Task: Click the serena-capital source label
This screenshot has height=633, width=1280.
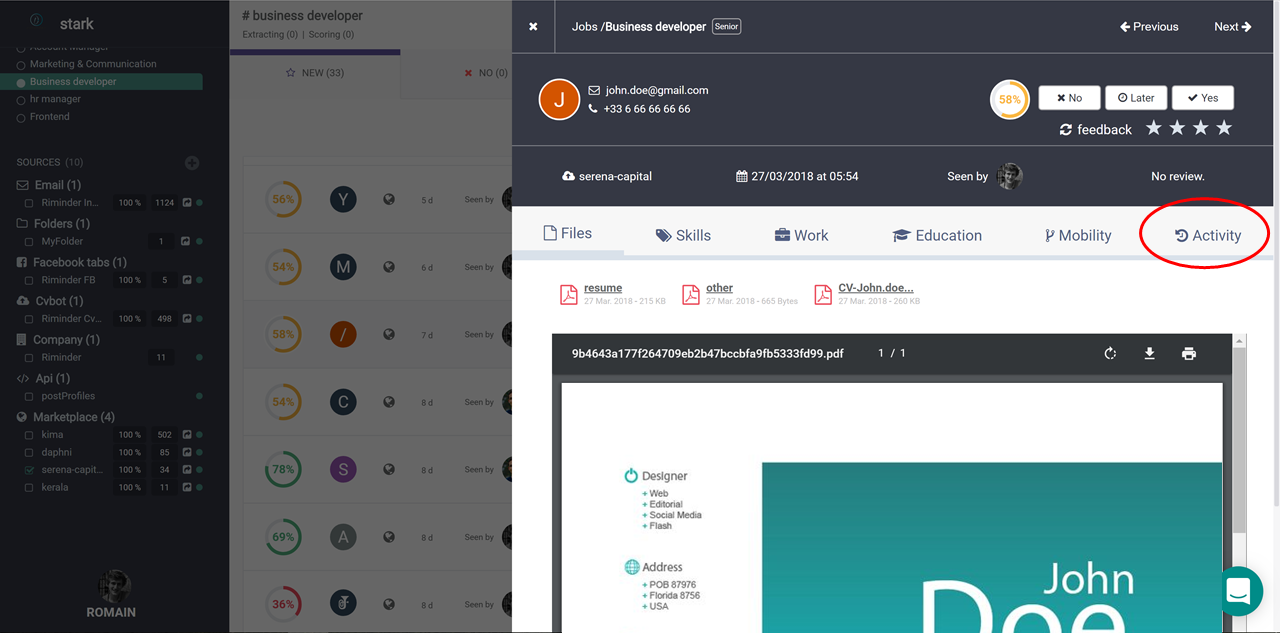Action: [616, 176]
